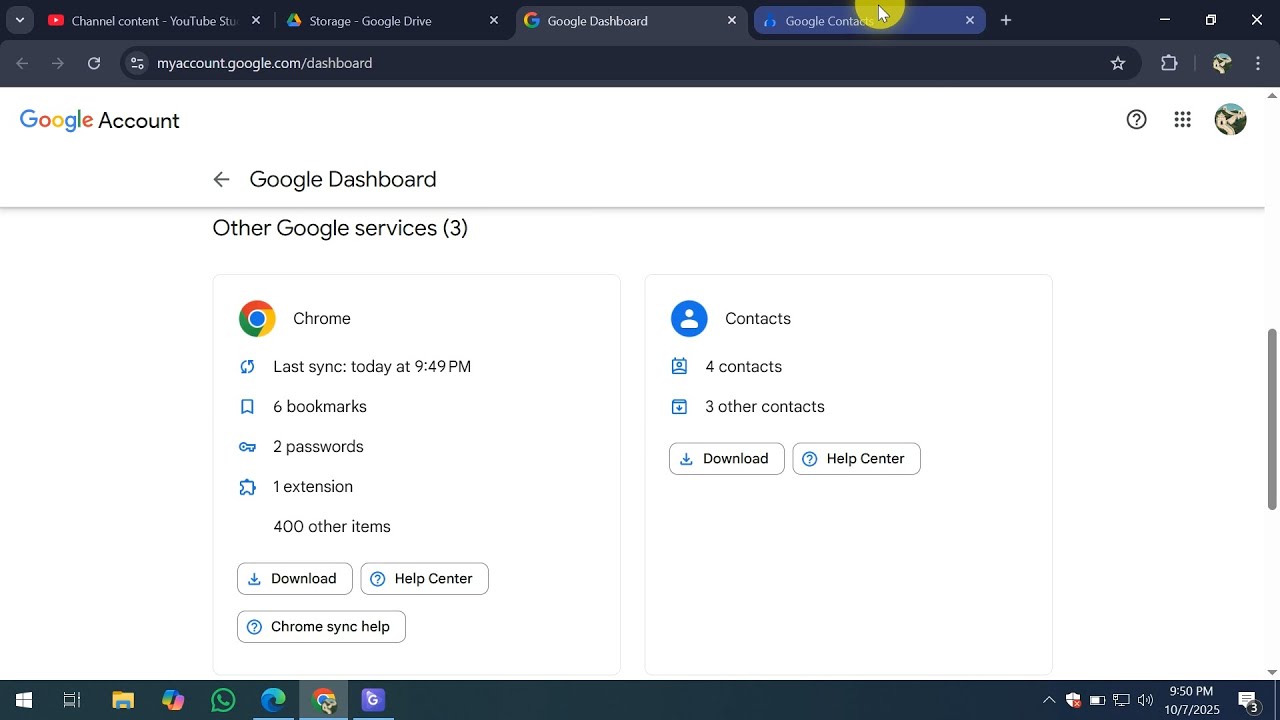Click the '6 bookmarks' text

point(320,407)
